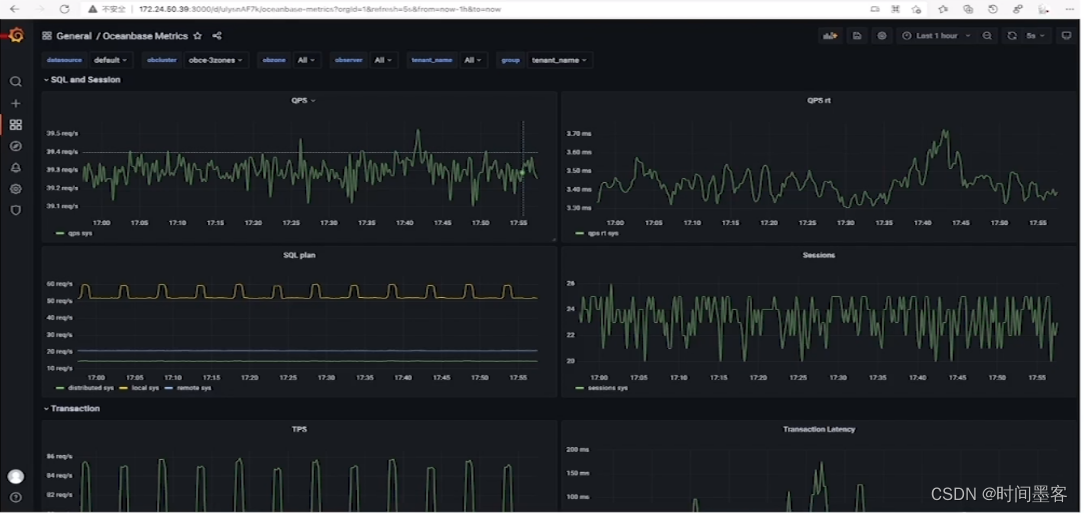
Task: Open the Sessions panel title menu
Action: (819, 255)
